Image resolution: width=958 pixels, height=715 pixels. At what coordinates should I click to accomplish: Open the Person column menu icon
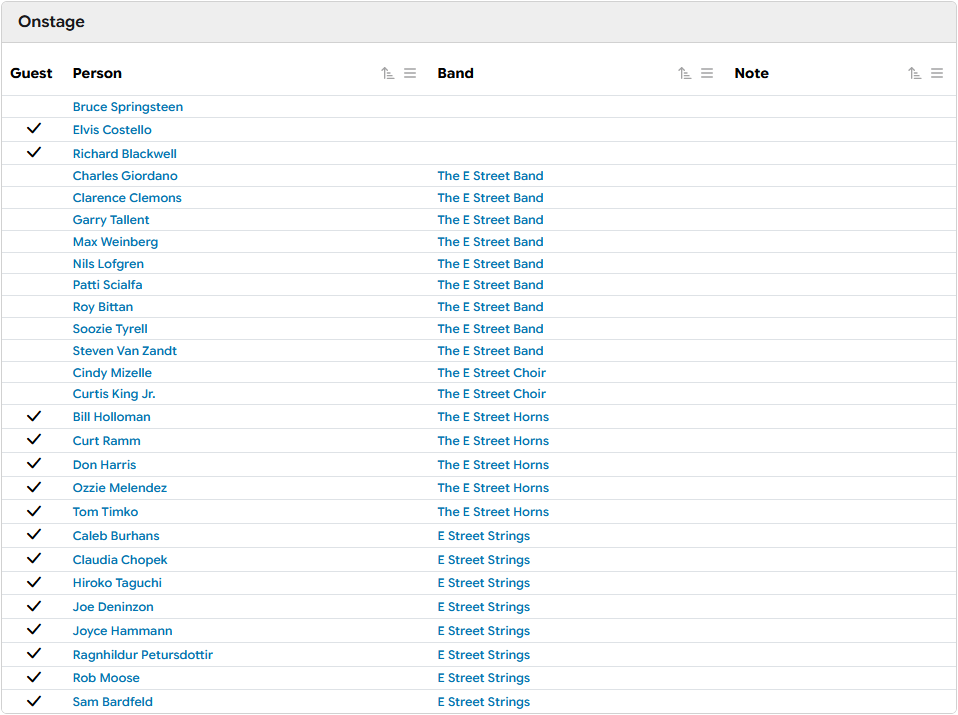410,73
